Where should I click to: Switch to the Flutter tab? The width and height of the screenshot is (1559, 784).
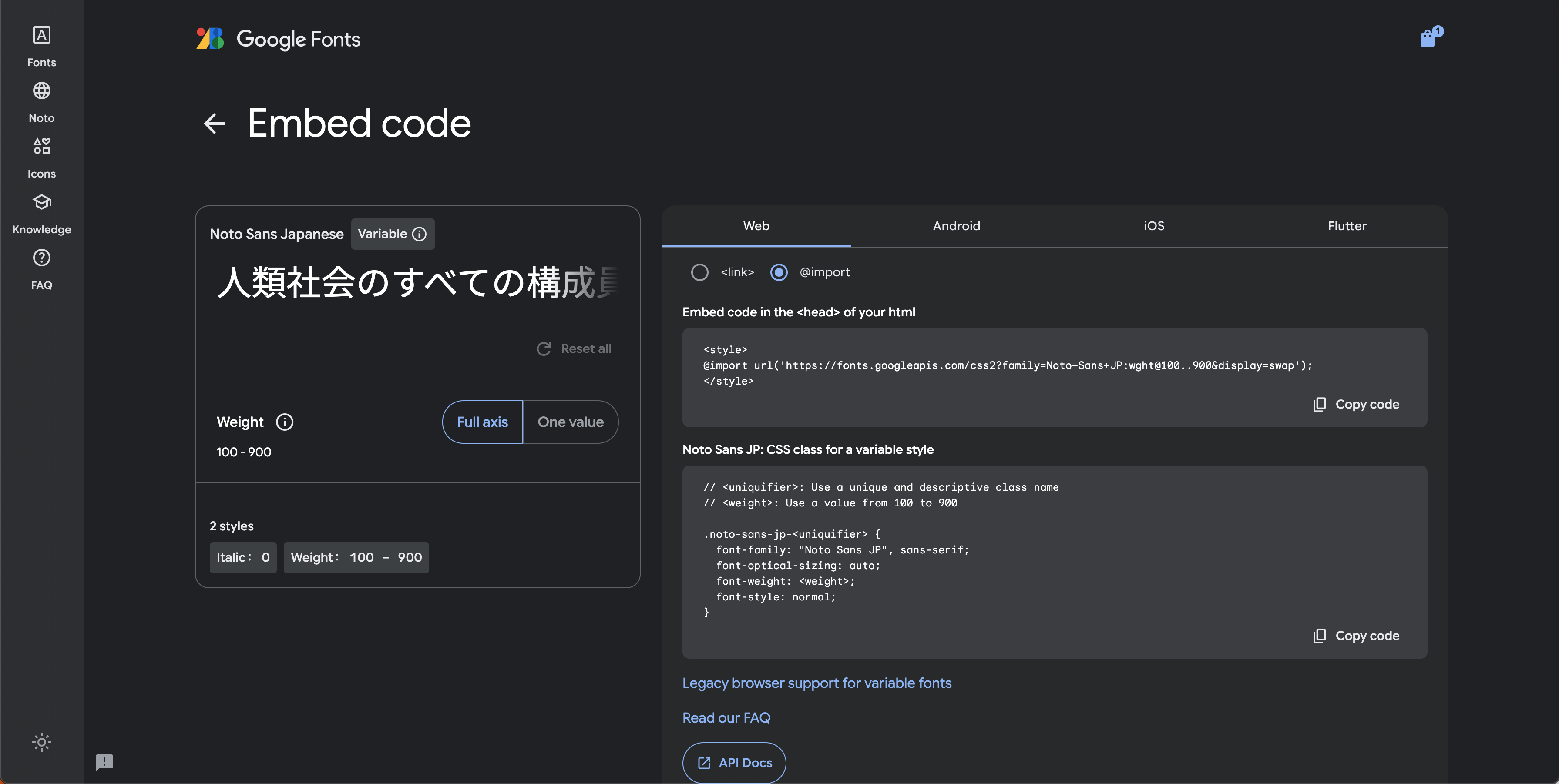(x=1347, y=226)
